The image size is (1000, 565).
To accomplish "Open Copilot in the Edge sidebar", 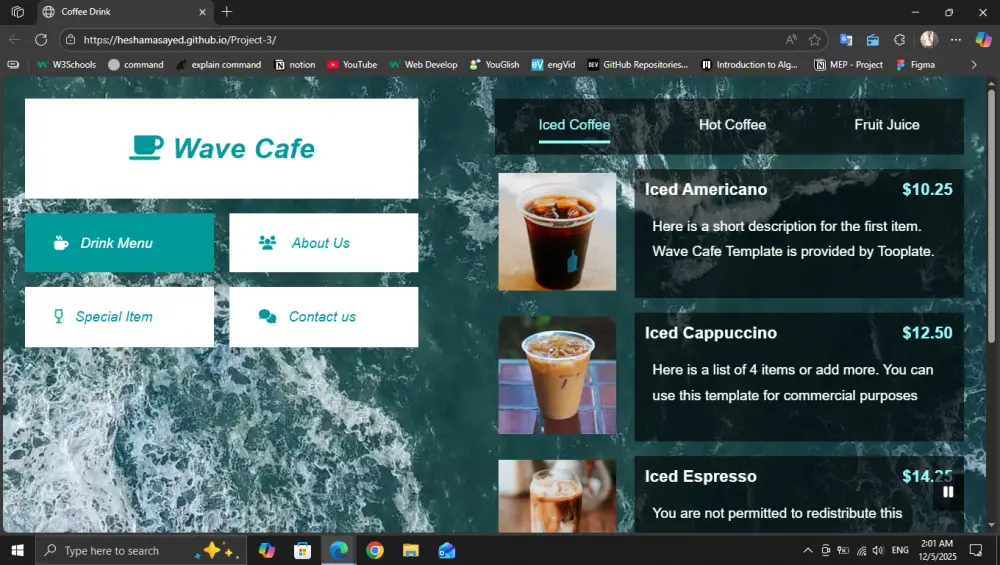I will pyautogui.click(x=983, y=40).
